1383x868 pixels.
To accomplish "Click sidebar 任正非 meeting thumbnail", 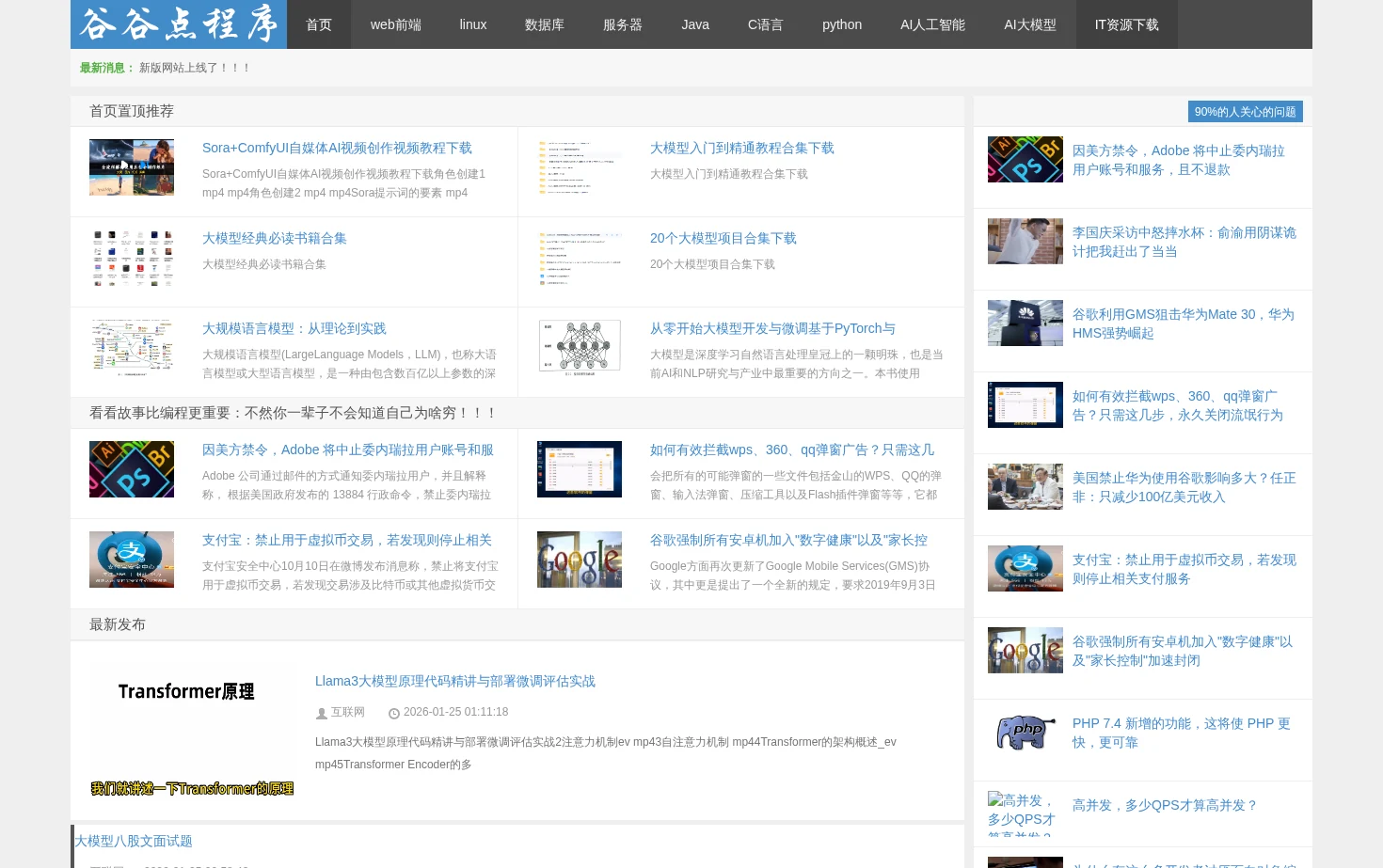I will pyautogui.click(x=1025, y=486).
